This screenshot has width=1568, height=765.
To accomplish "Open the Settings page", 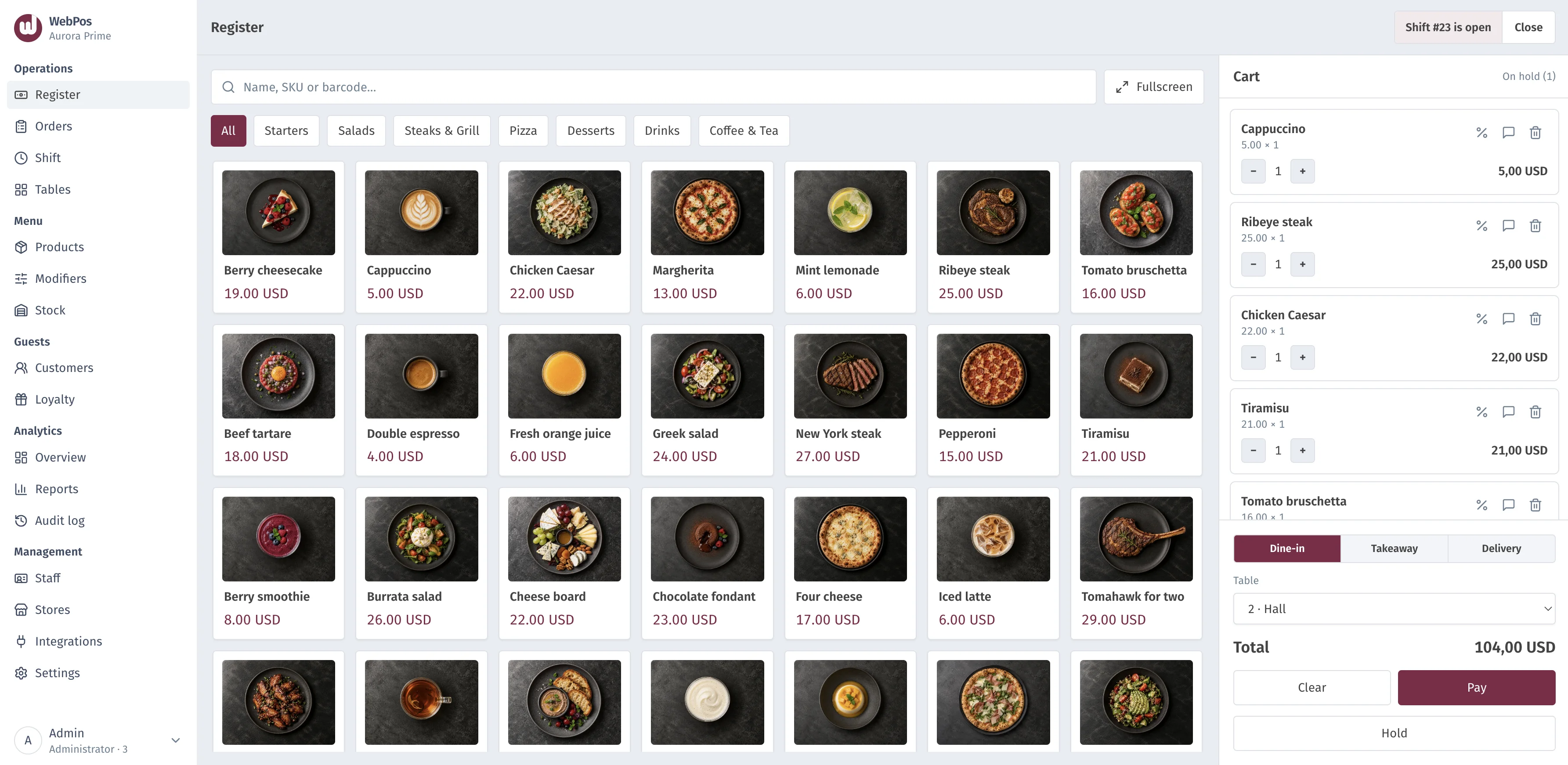I will tap(98, 673).
